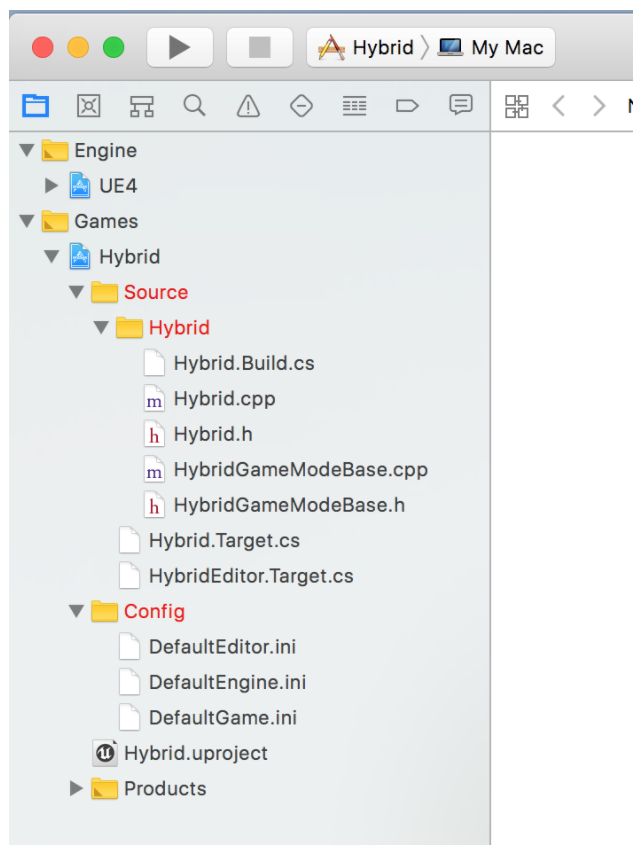641x854 pixels.
Task: Choose the My Mac destination
Action: coord(491,47)
